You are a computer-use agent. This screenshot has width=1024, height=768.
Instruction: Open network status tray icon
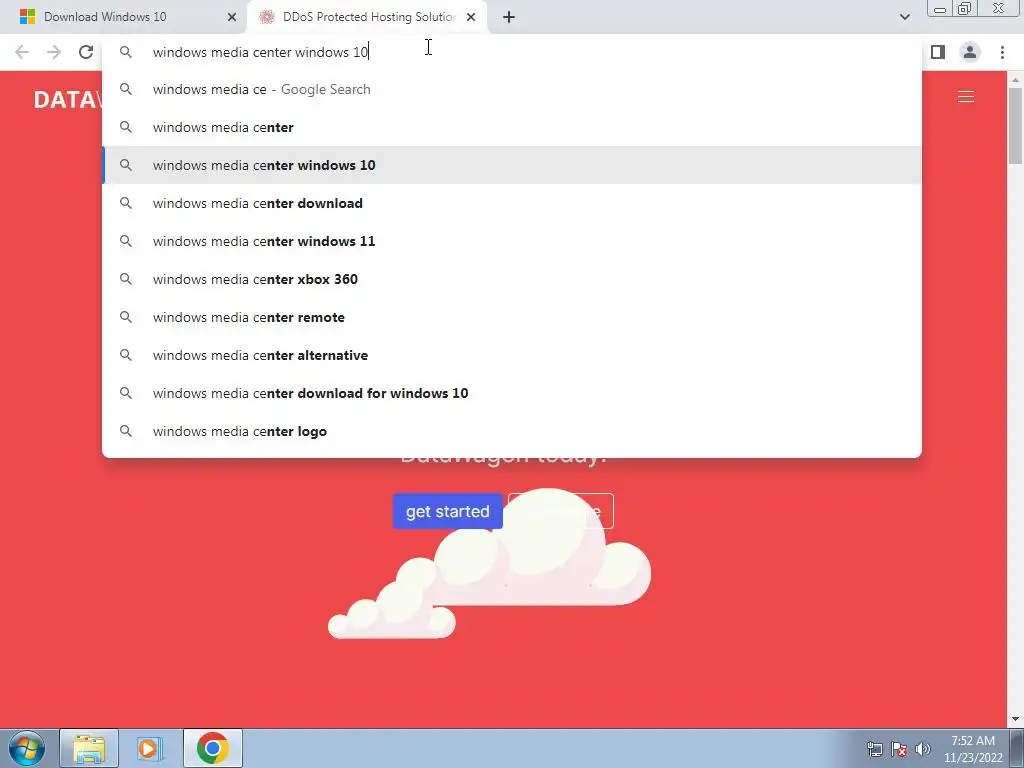(874, 749)
